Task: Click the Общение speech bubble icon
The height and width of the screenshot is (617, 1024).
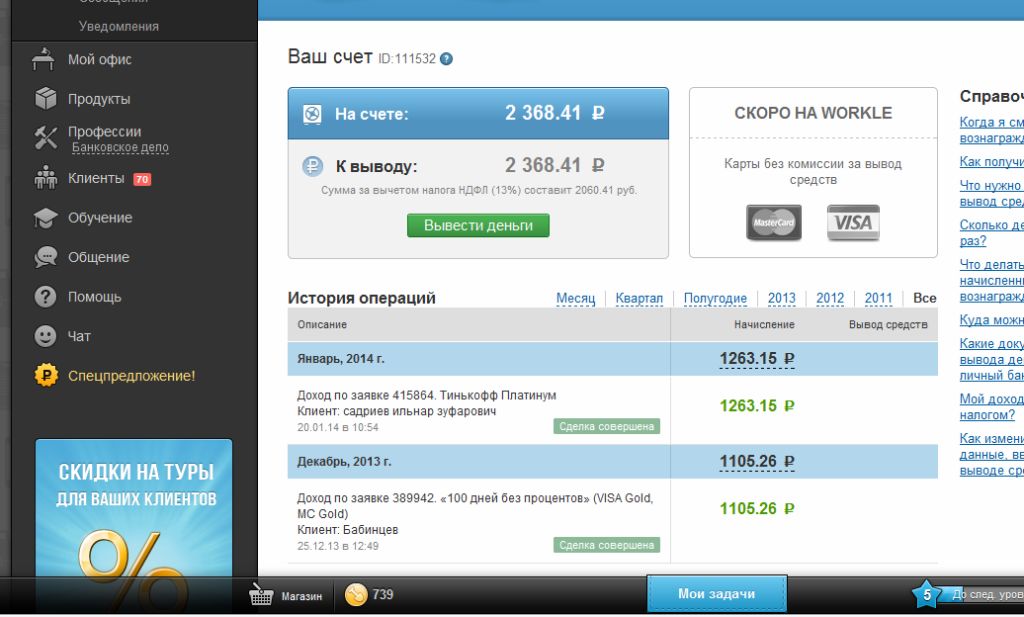Action: coord(45,257)
